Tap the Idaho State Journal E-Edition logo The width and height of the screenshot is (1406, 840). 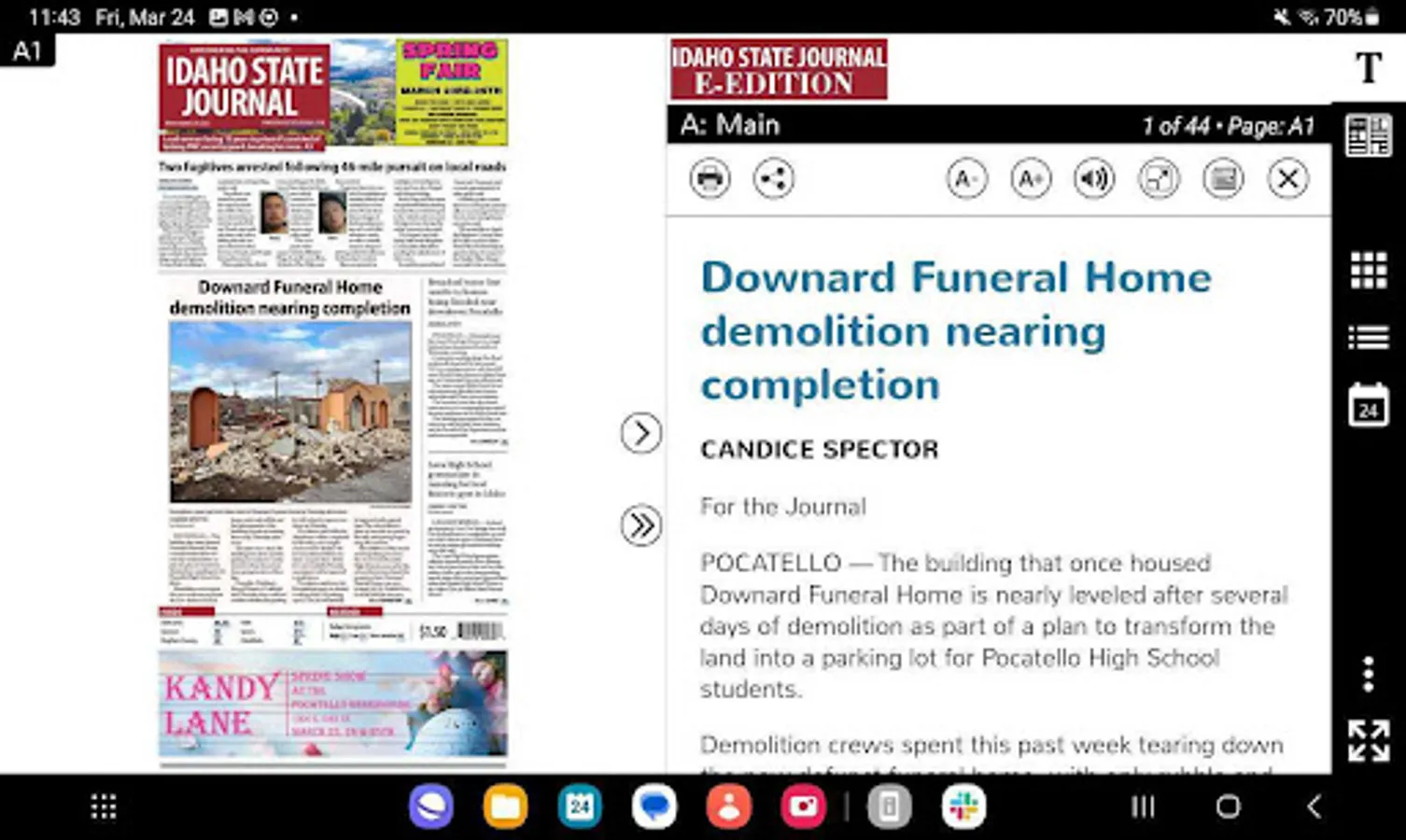coord(779,69)
